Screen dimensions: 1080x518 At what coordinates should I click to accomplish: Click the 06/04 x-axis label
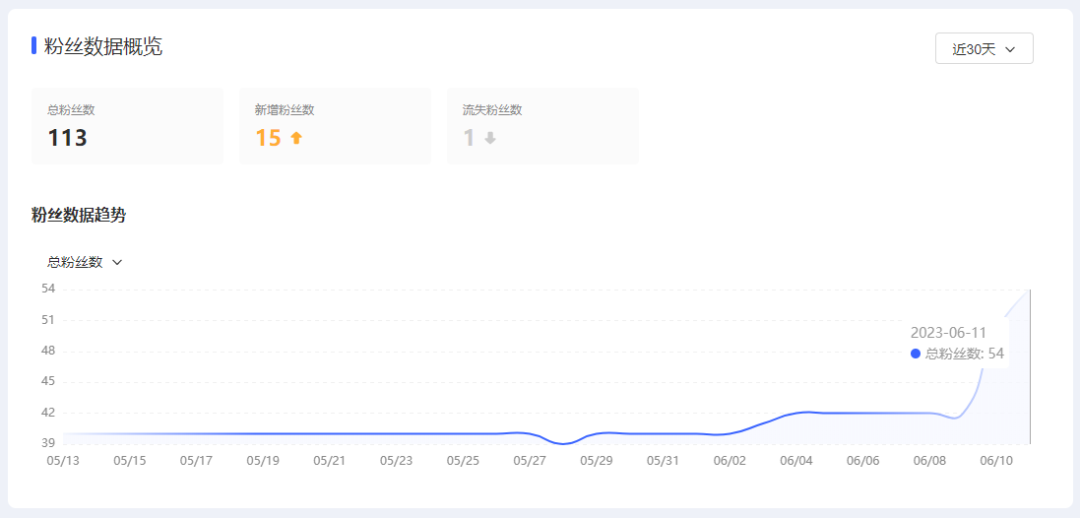(x=796, y=460)
